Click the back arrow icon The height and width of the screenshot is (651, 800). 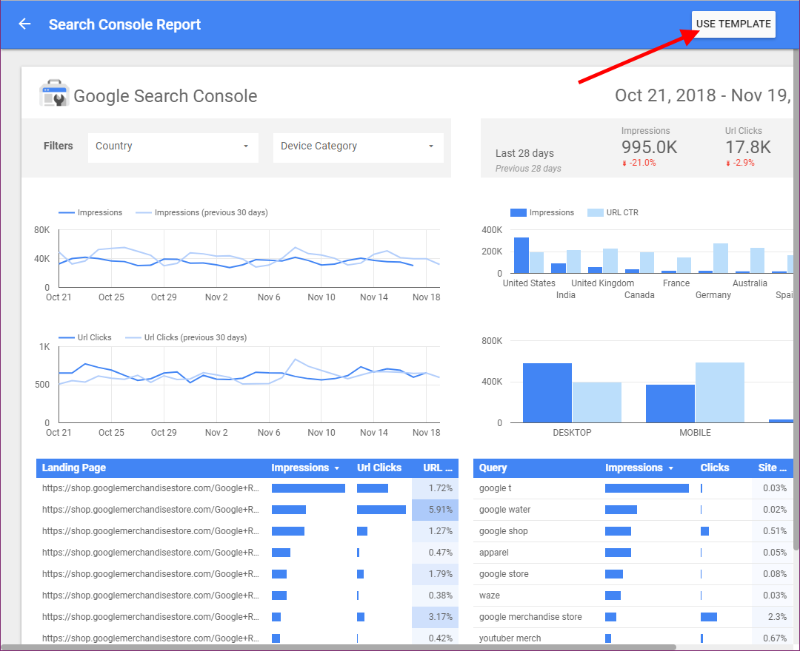tap(25, 24)
